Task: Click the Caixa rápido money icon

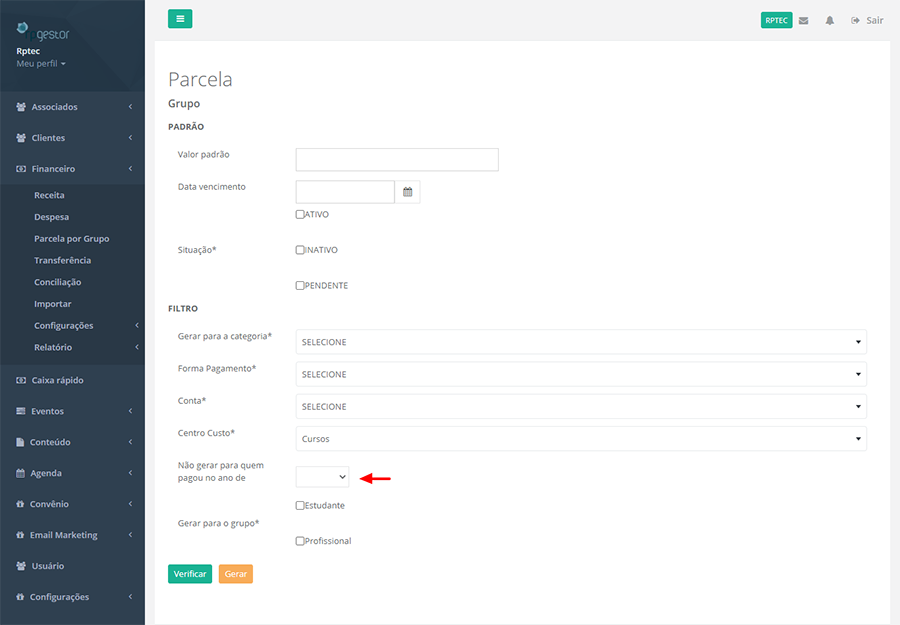Action: [21, 380]
